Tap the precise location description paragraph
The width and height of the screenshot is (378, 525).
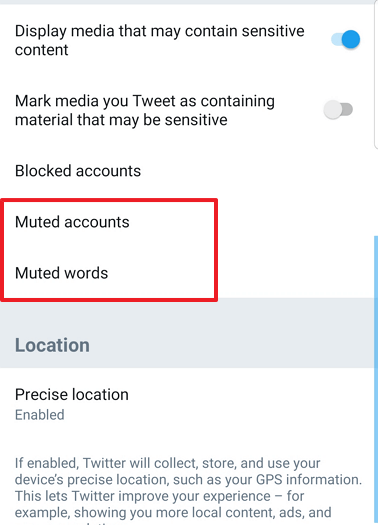click(x=188, y=490)
